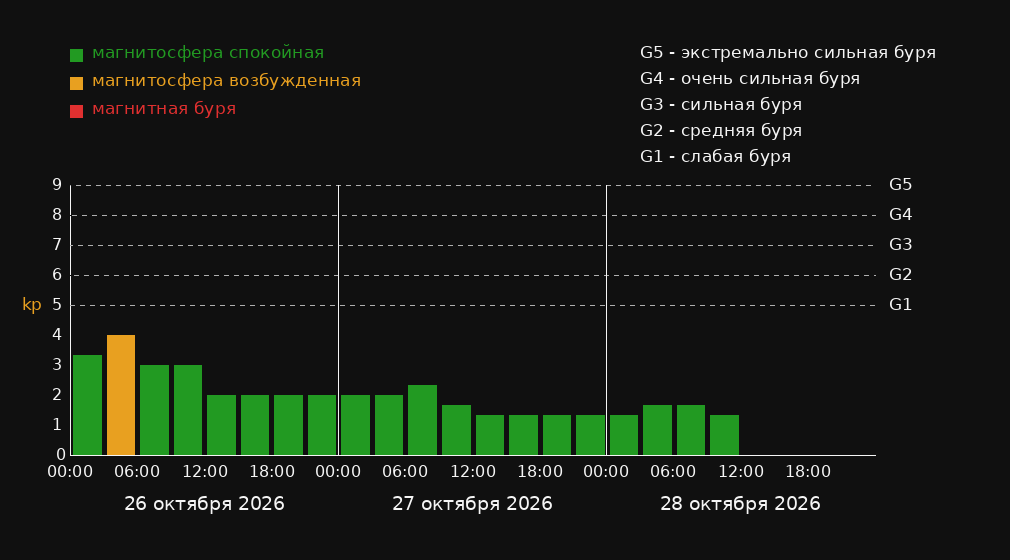
Task: Click the orange legend square for excited magnetosphere
Action: pyautogui.click(x=76, y=83)
